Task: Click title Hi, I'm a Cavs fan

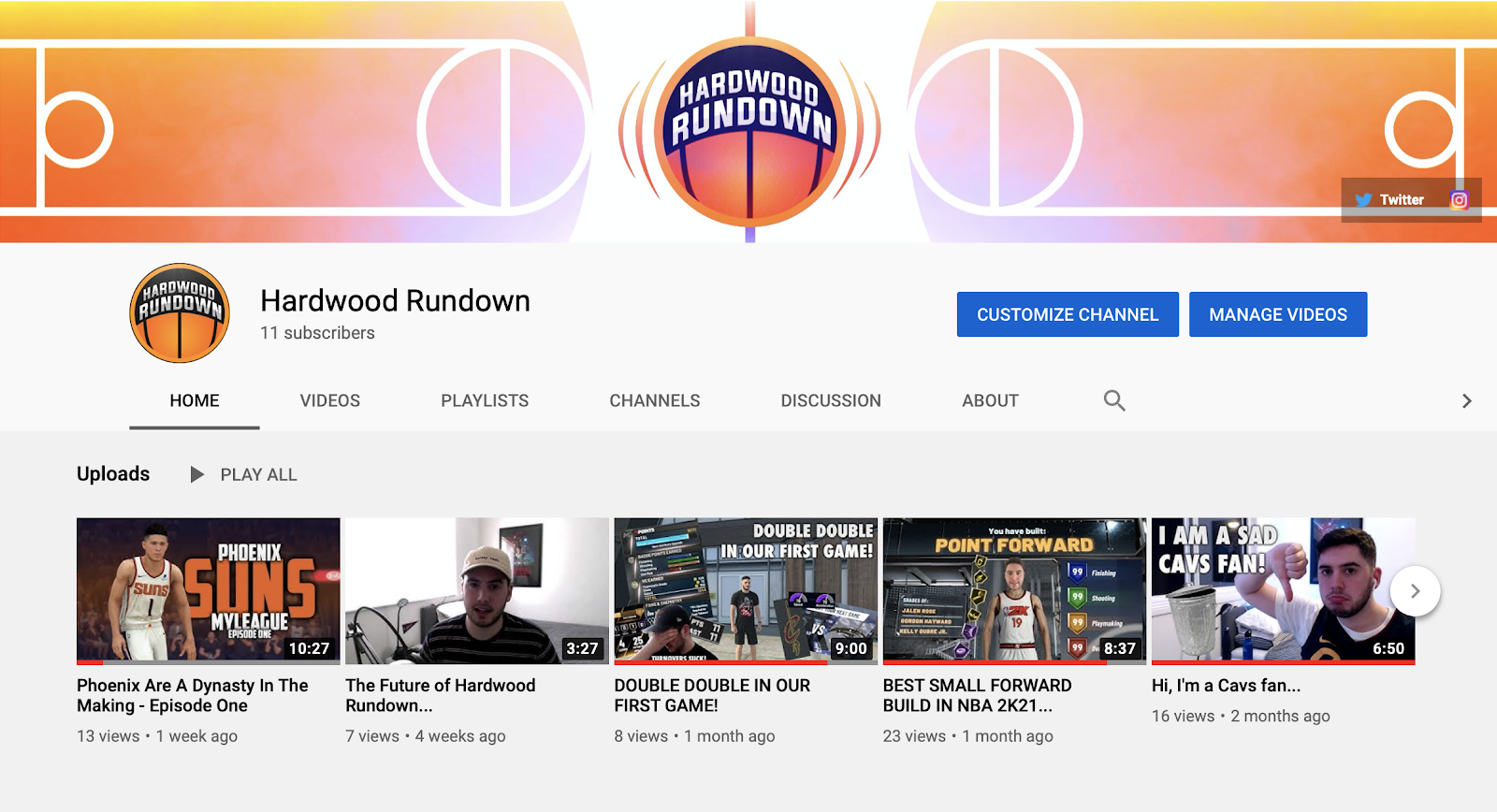Action: pyautogui.click(x=1226, y=686)
